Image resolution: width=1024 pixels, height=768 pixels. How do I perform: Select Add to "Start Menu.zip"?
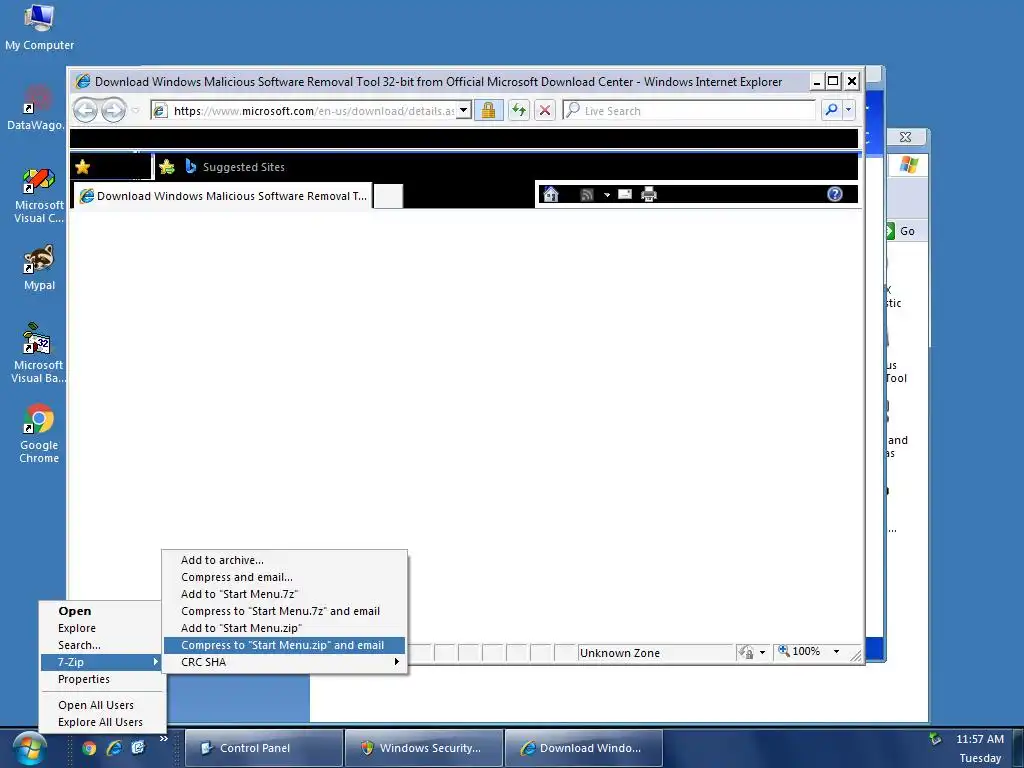point(285,628)
